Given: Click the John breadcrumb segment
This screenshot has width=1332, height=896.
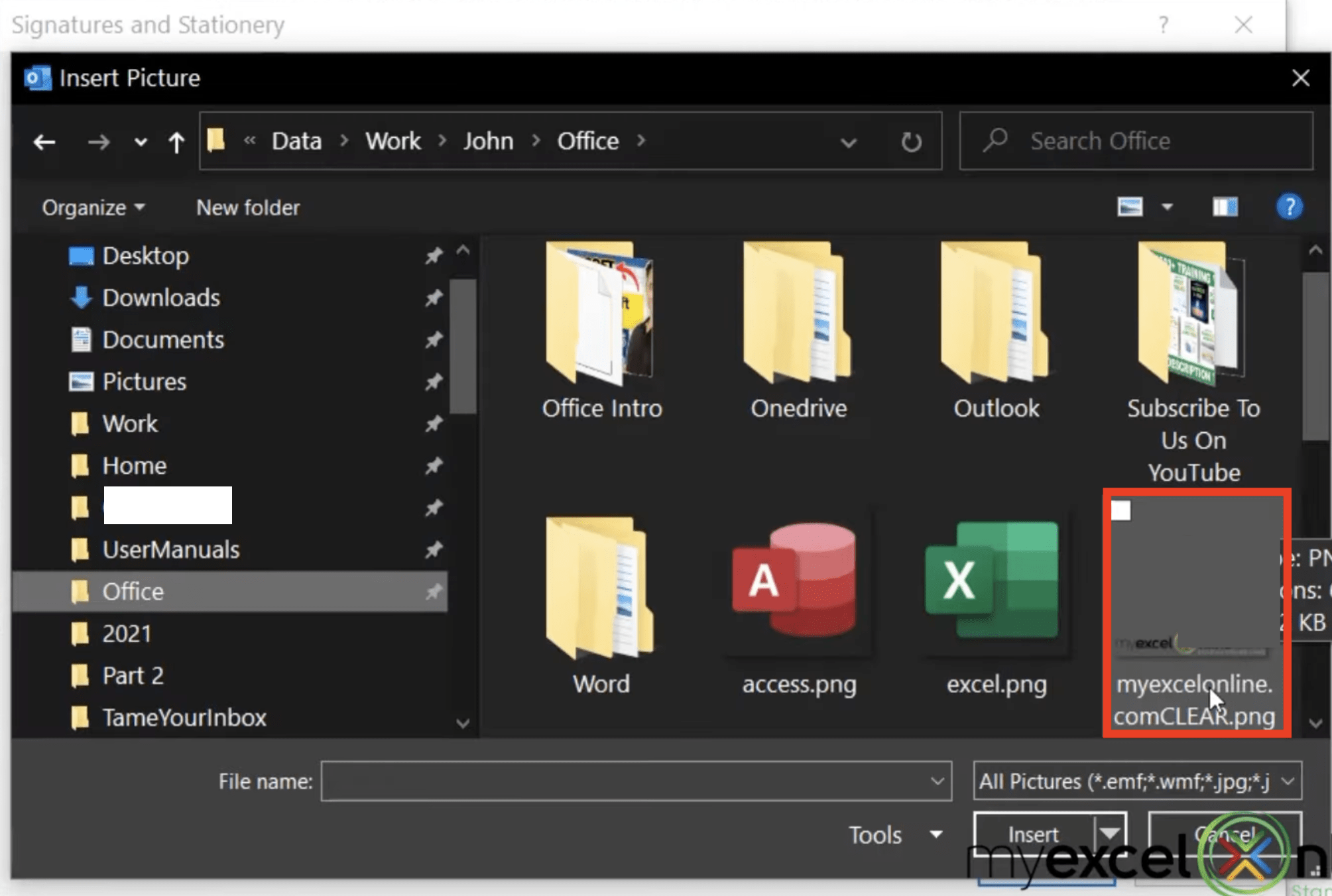Looking at the screenshot, I should [488, 140].
